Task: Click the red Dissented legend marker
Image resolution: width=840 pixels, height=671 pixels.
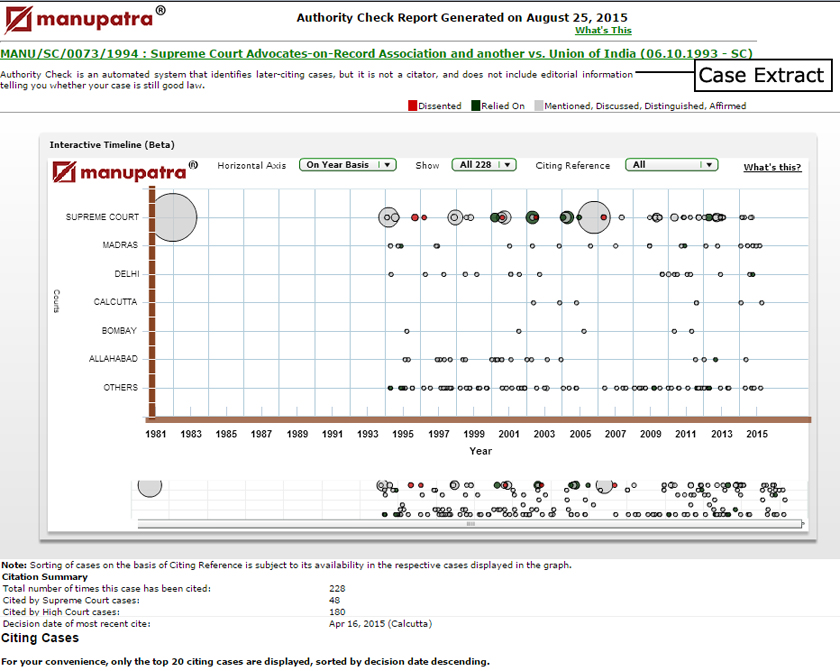Action: [x=411, y=105]
